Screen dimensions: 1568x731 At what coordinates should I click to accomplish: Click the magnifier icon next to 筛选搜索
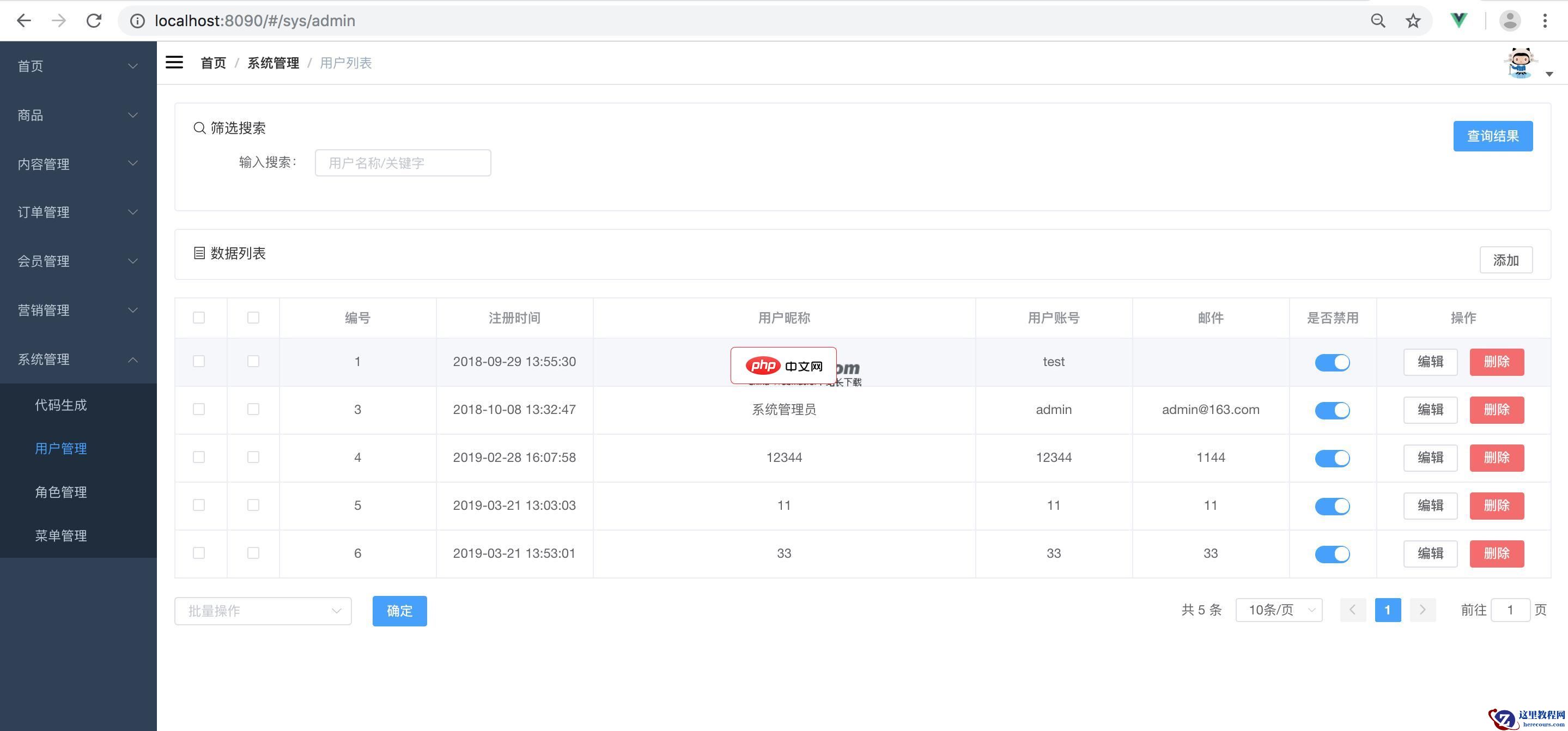point(199,128)
